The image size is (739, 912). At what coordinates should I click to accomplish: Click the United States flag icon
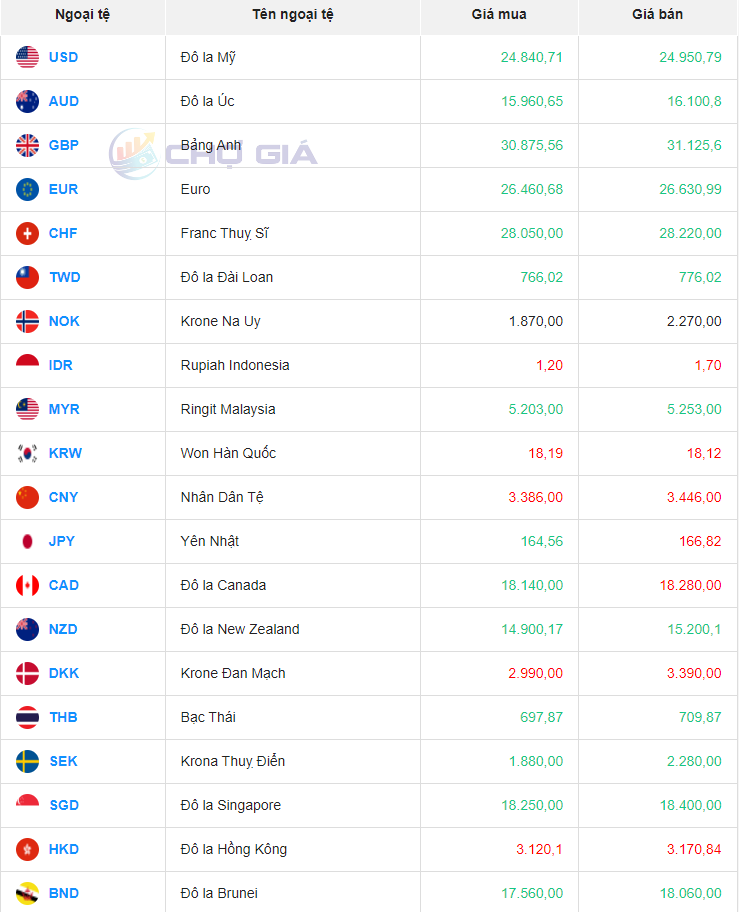[27, 58]
